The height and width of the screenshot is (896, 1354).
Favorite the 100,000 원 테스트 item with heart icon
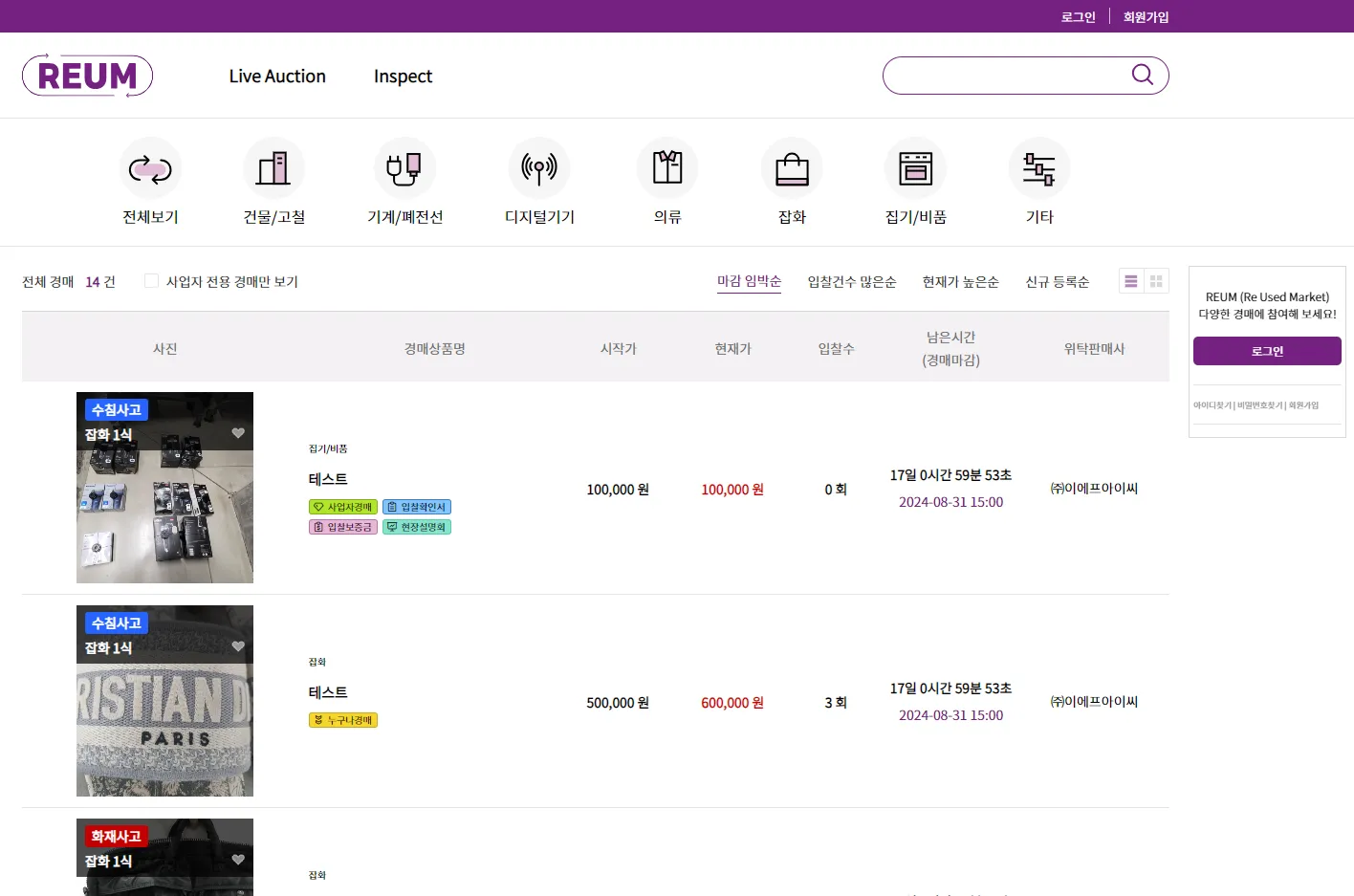(x=238, y=433)
